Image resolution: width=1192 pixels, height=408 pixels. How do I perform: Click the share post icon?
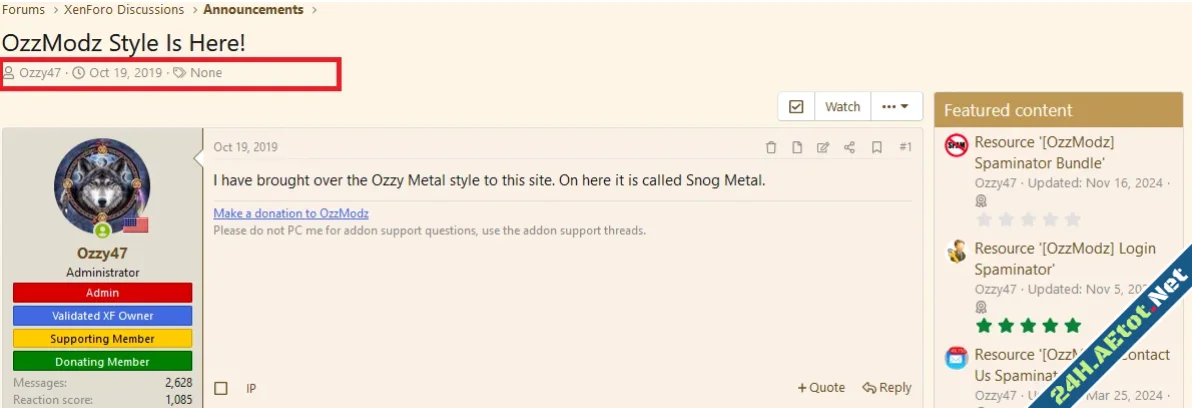(x=850, y=147)
